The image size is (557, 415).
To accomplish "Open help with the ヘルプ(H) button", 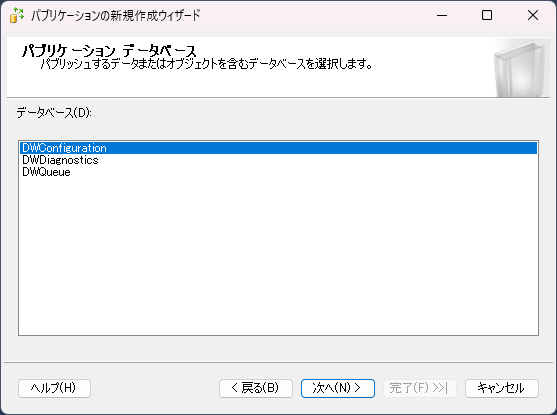I will tap(54, 388).
